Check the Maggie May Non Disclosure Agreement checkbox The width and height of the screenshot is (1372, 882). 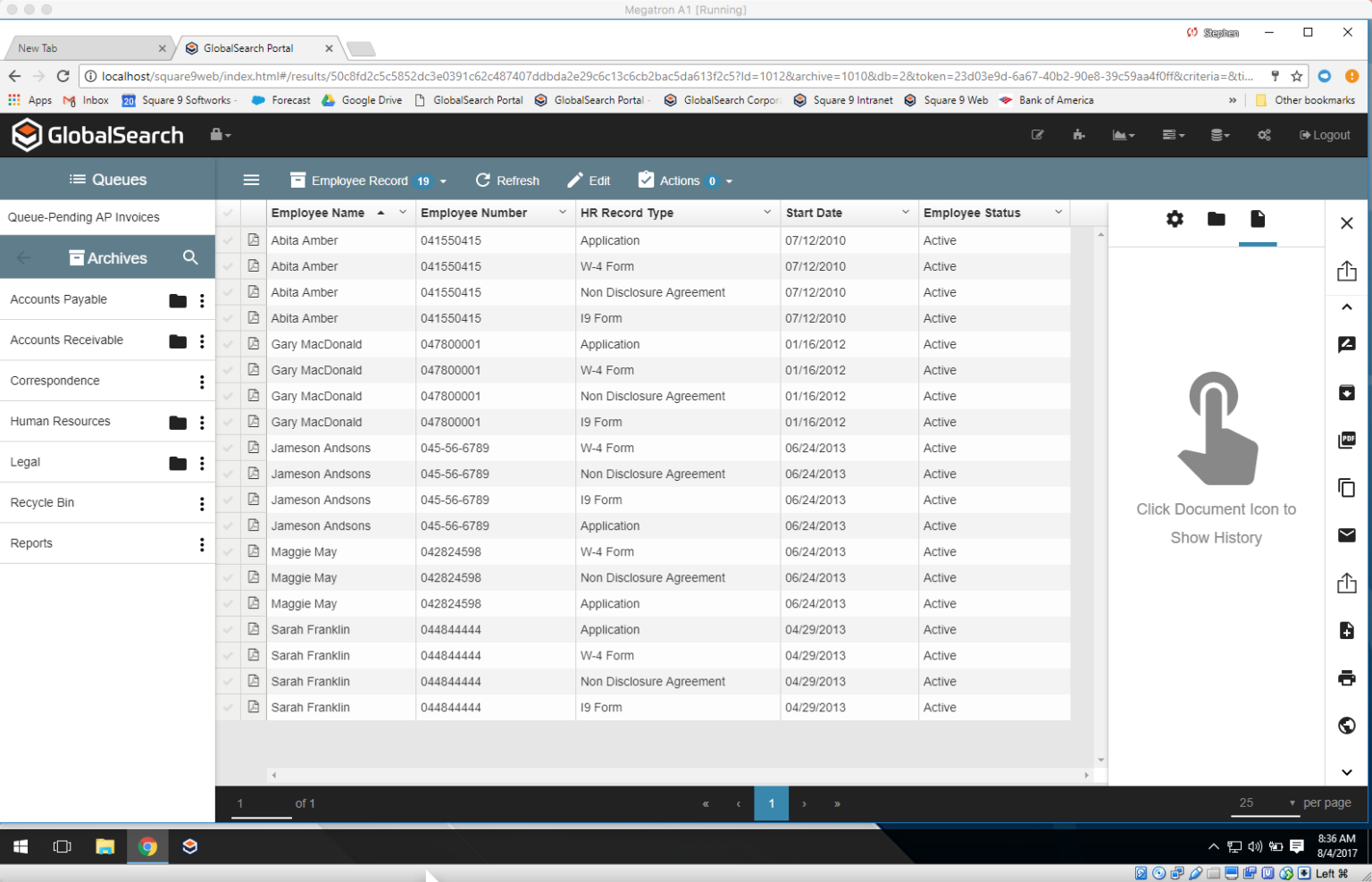coord(228,577)
